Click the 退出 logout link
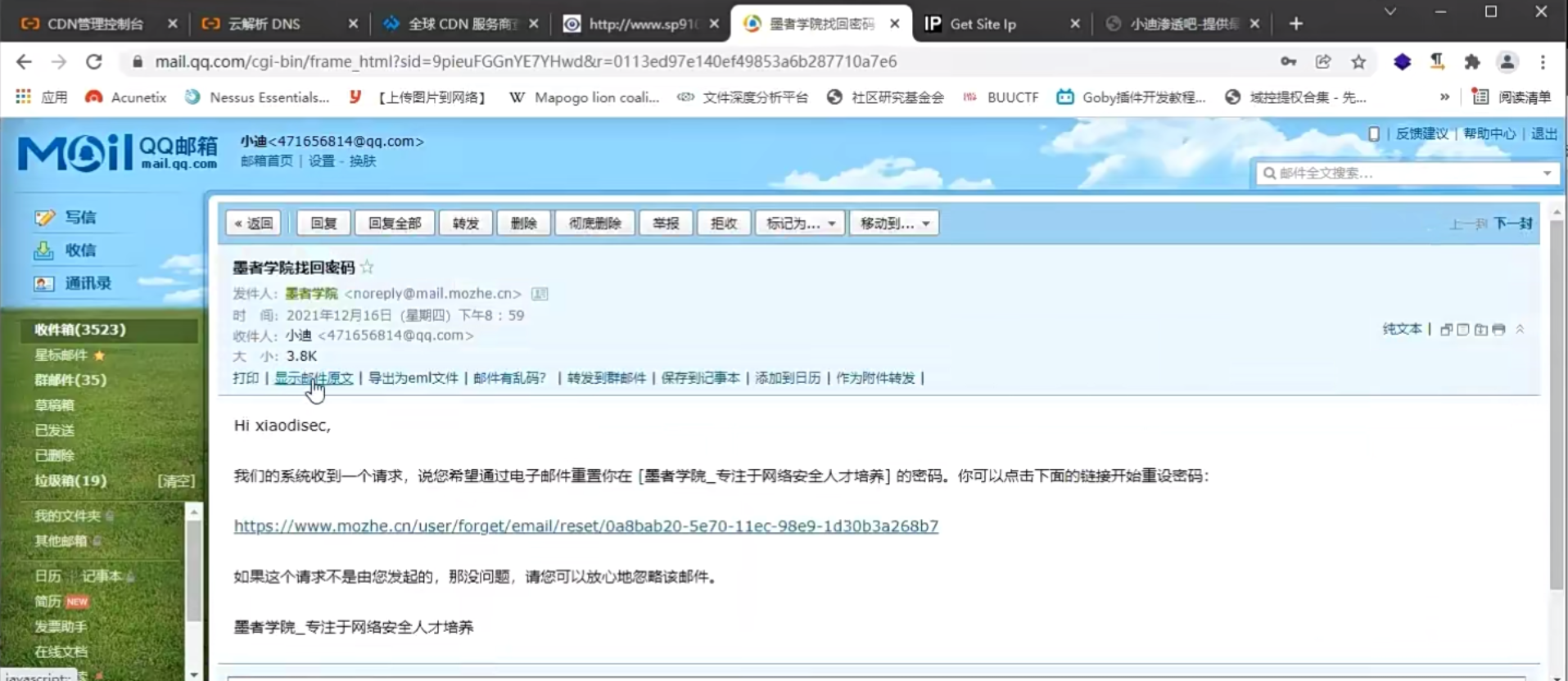The height and width of the screenshot is (681, 1568). (x=1544, y=133)
